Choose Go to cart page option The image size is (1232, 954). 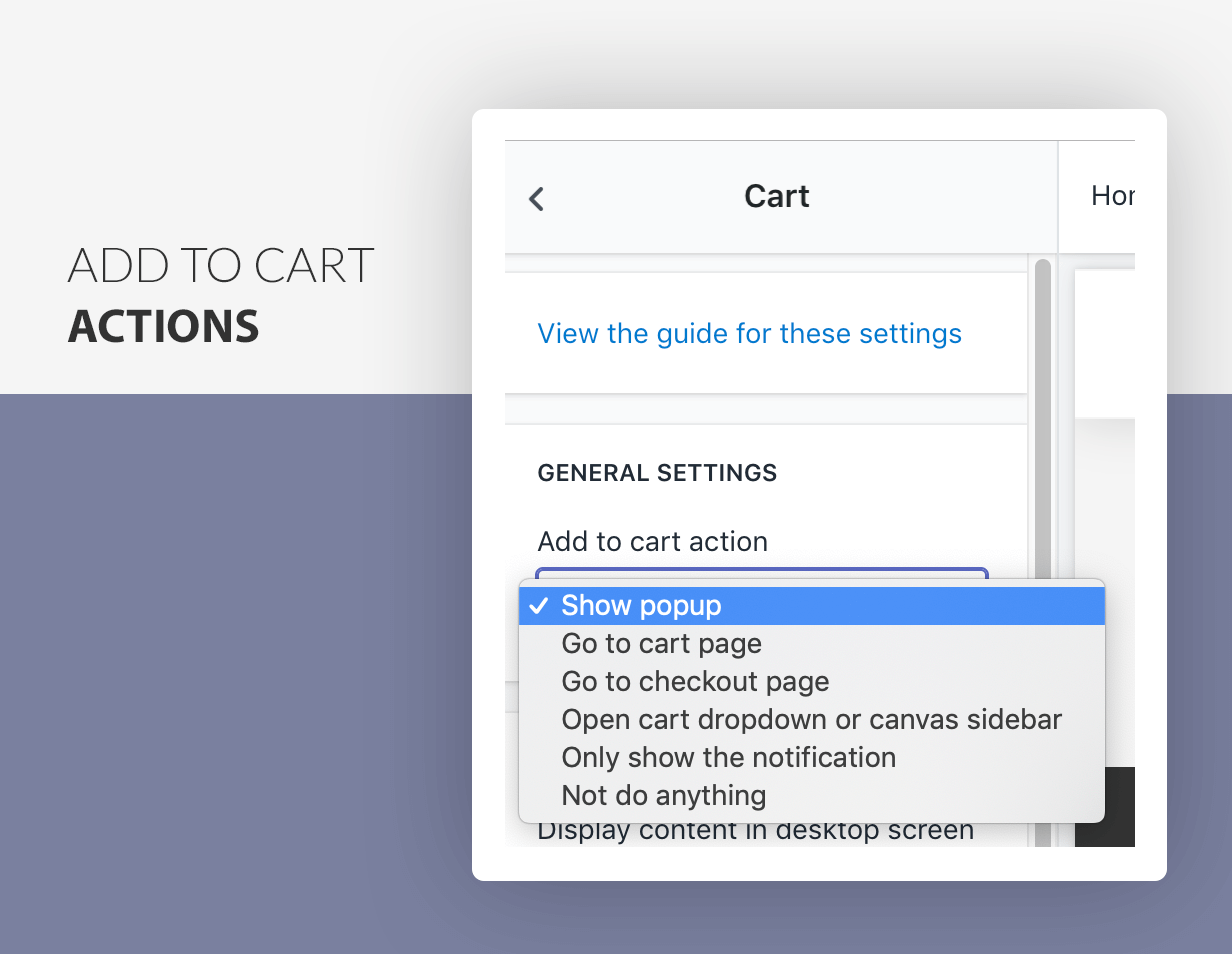click(x=812, y=644)
